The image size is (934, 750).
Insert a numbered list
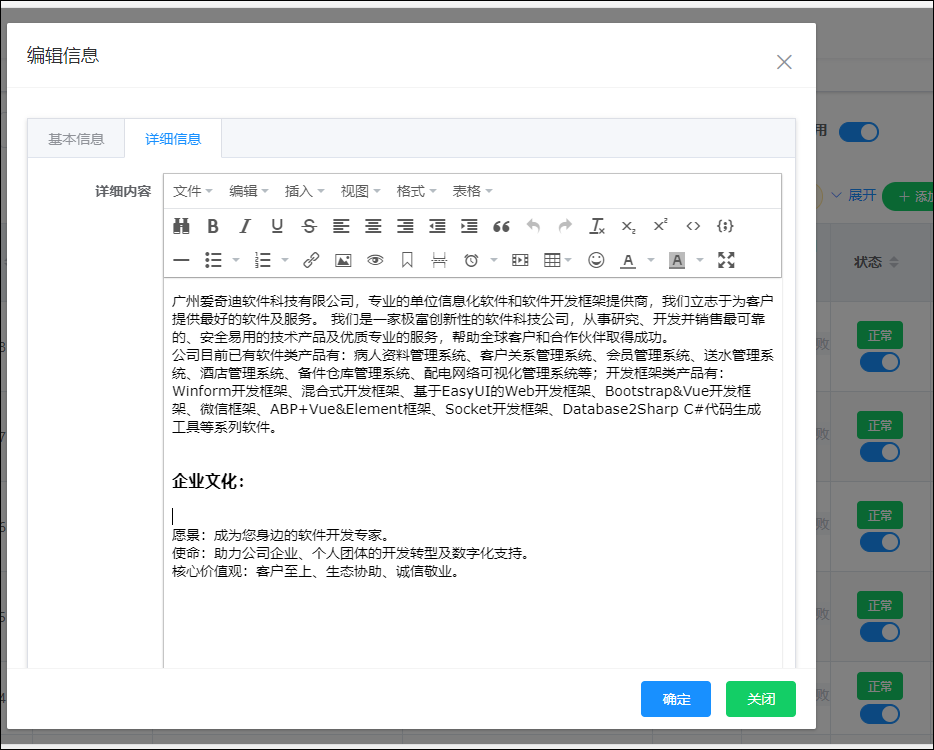tap(263, 260)
